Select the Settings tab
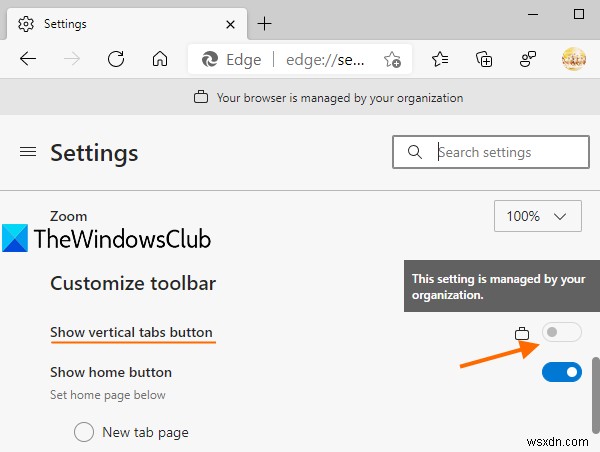This screenshot has height=452, width=600. [127, 24]
